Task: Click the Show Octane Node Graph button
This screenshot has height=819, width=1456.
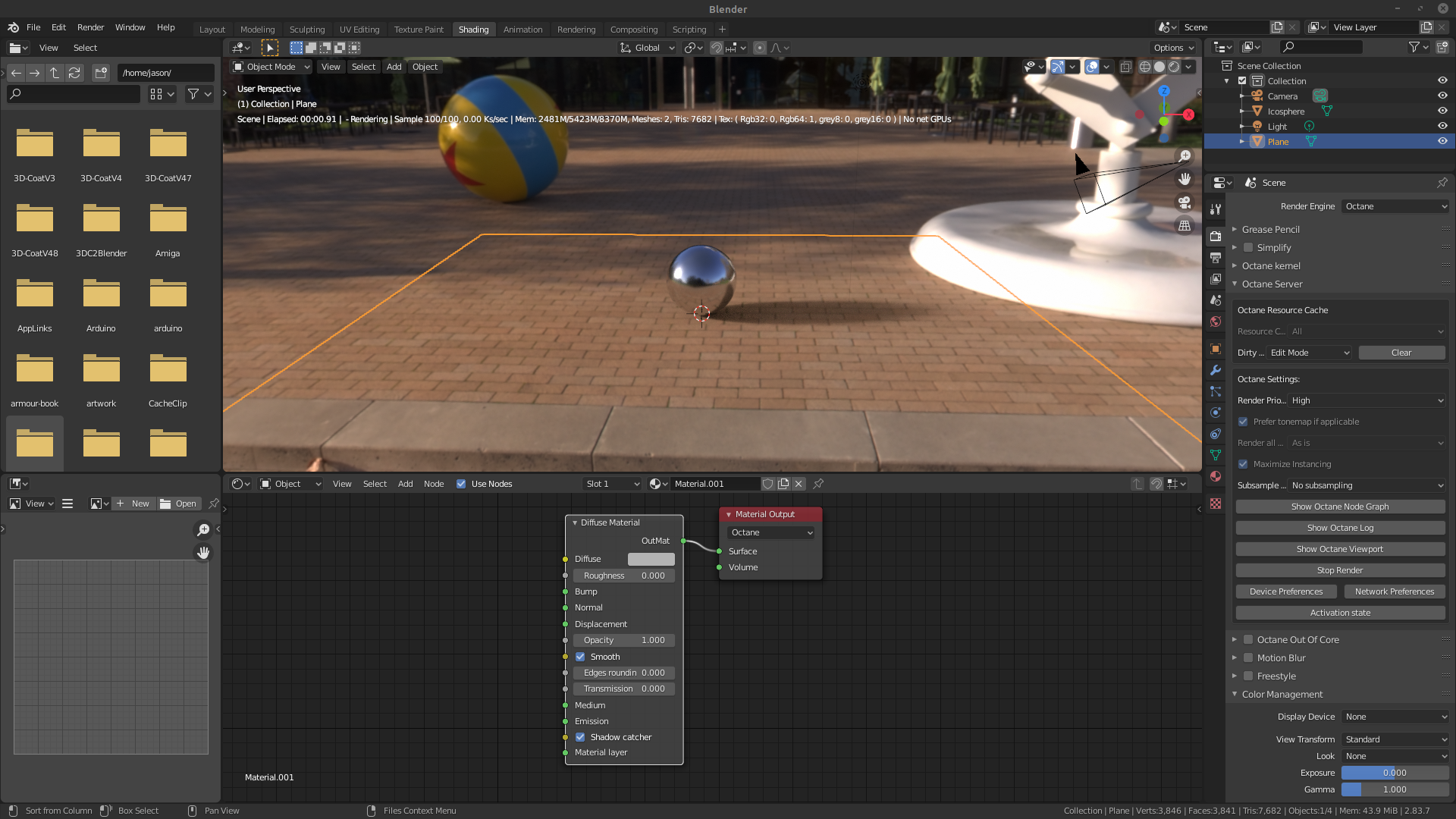Action: [x=1339, y=507]
